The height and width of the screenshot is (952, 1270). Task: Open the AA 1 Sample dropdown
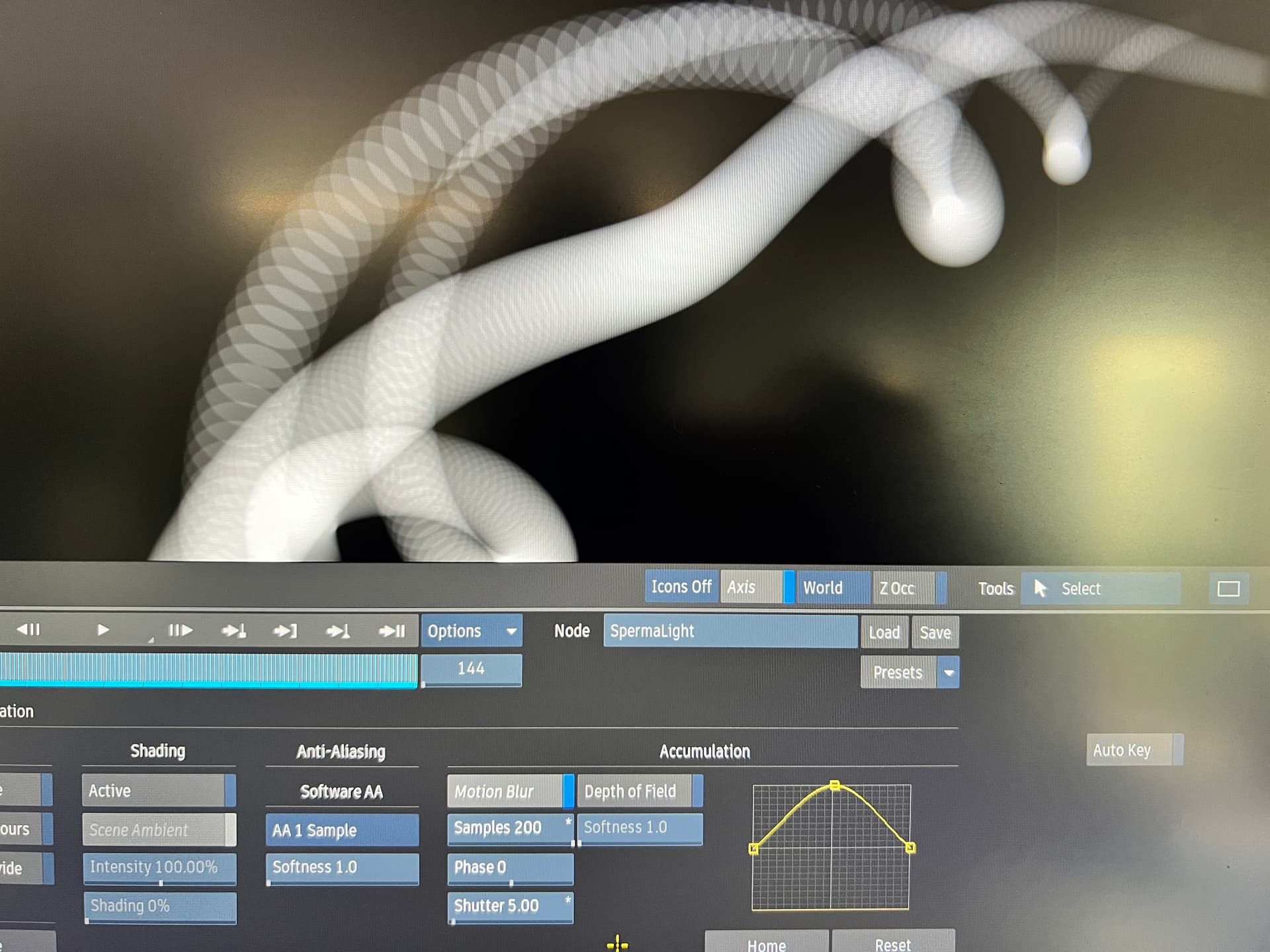pyautogui.click(x=341, y=830)
